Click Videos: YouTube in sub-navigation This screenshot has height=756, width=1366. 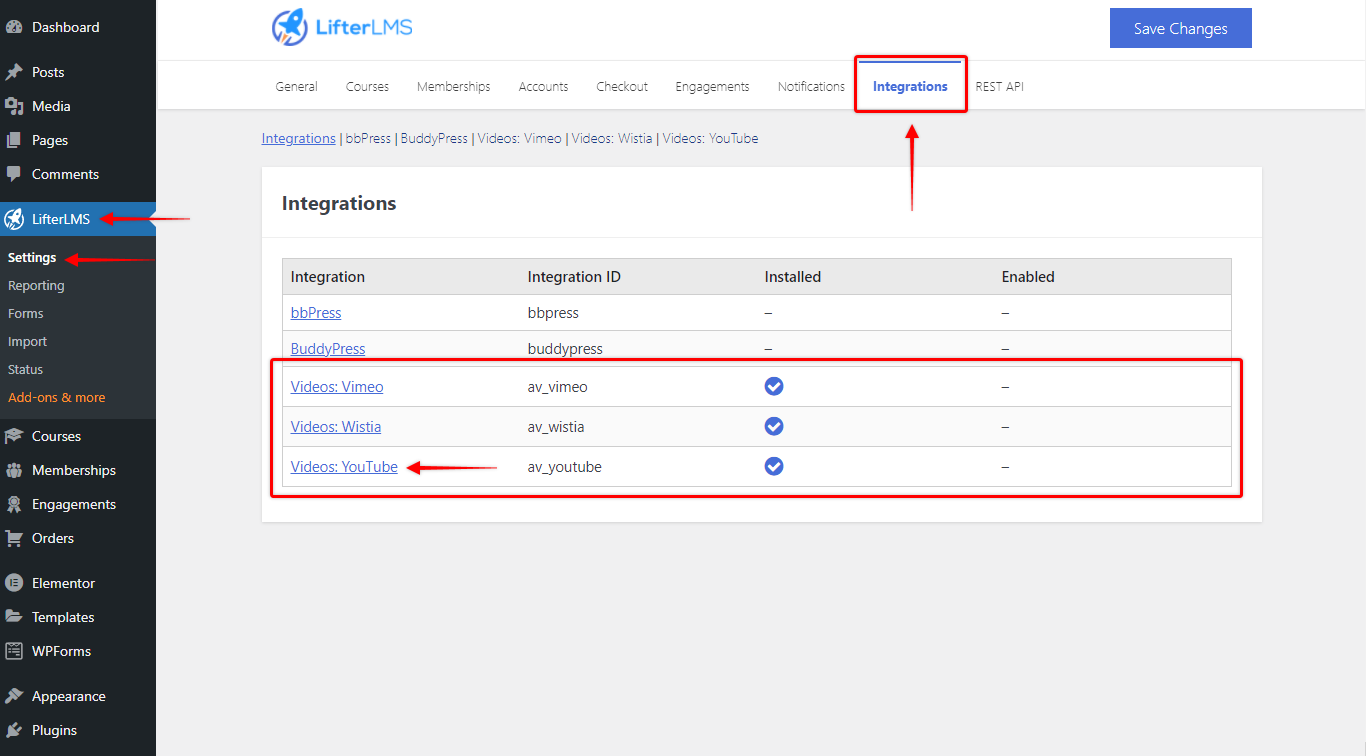710,139
